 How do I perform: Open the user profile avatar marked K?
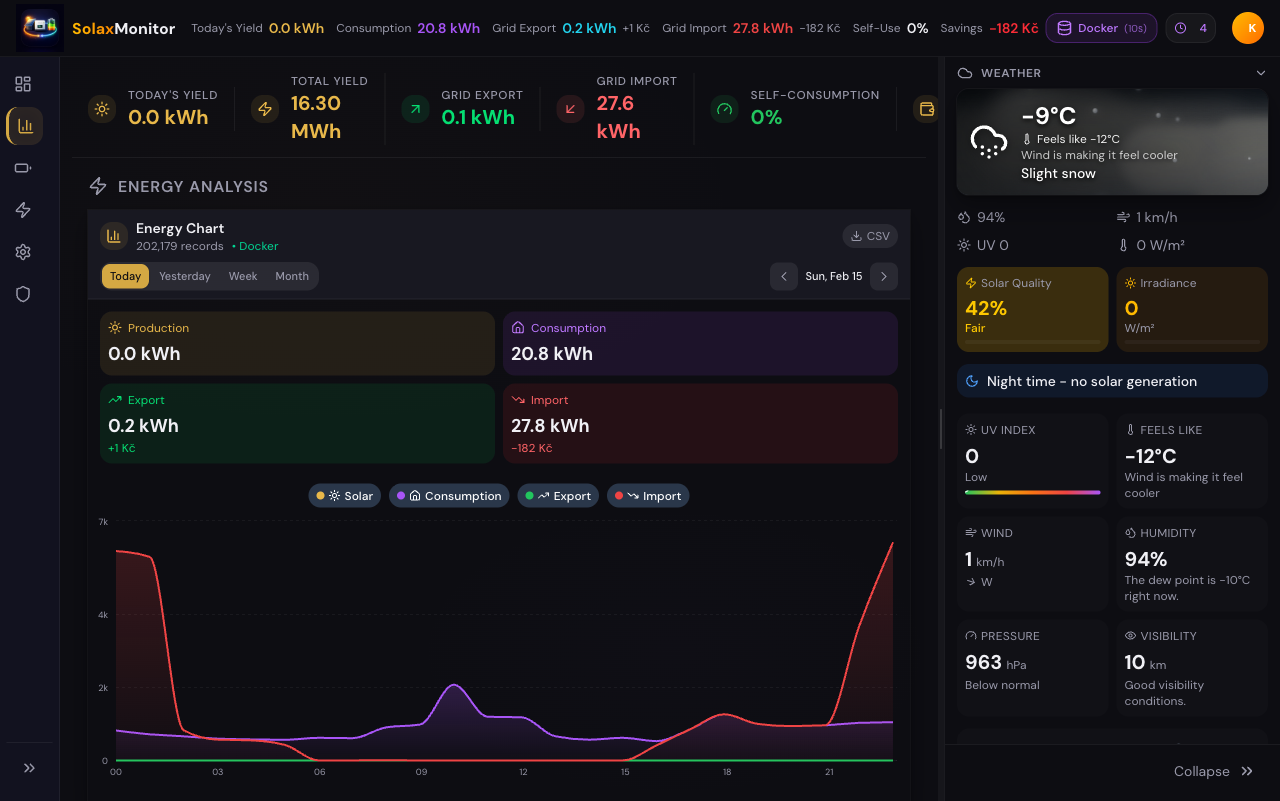coord(1248,28)
